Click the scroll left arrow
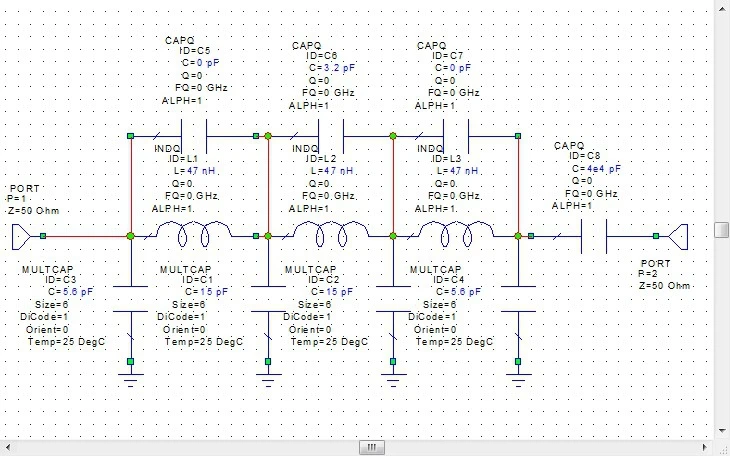 (x=7, y=448)
